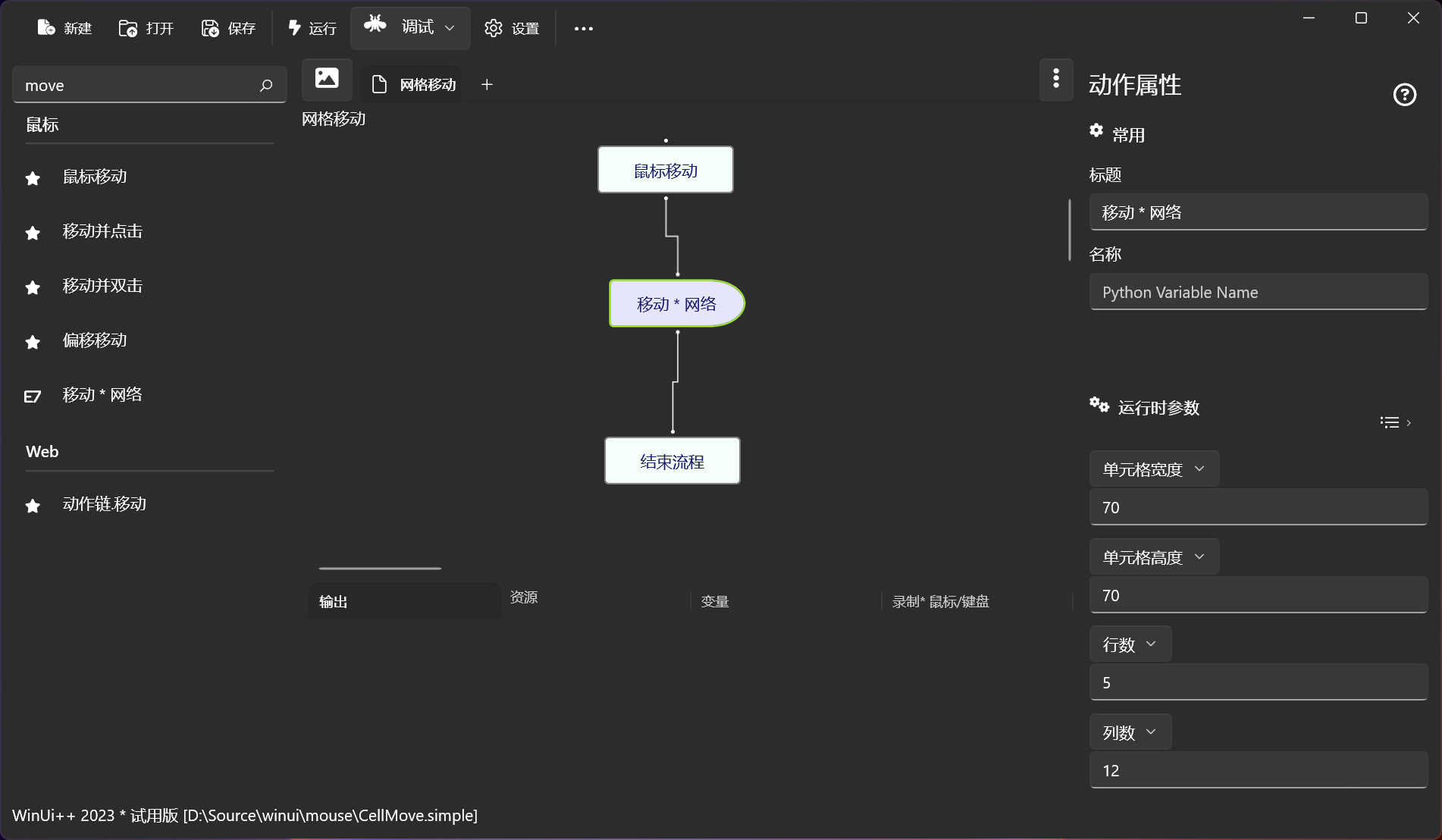Toggle the favorite star for 鼠标移动
The width and height of the screenshot is (1442, 840).
32,178
